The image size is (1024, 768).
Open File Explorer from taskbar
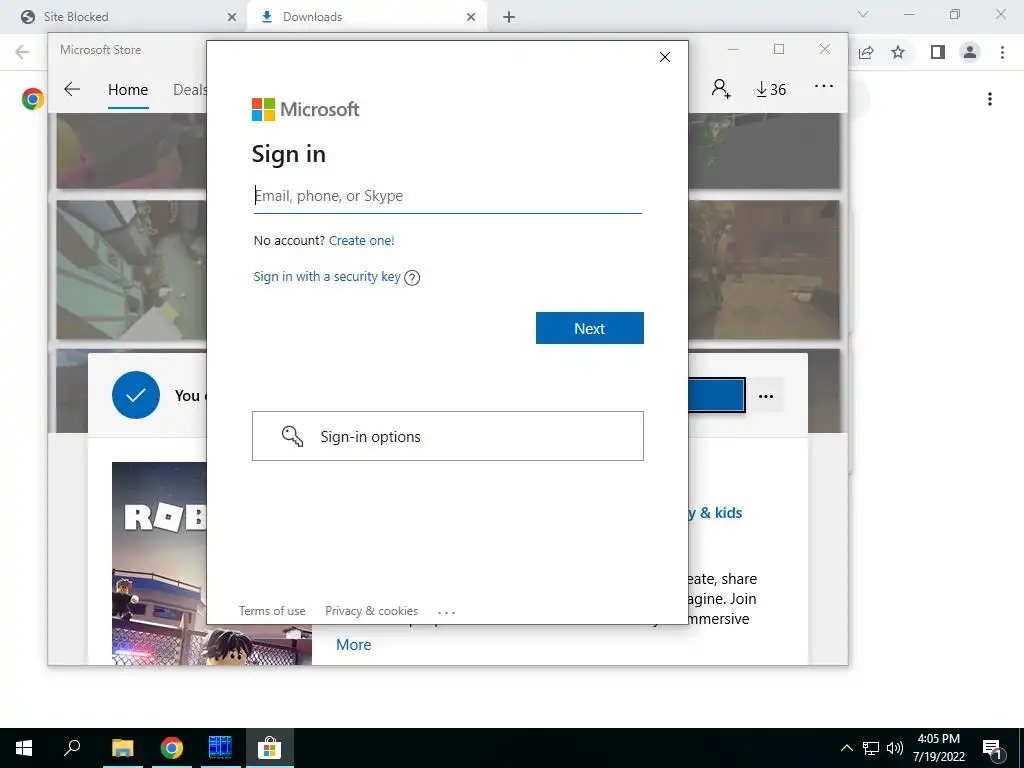point(122,748)
